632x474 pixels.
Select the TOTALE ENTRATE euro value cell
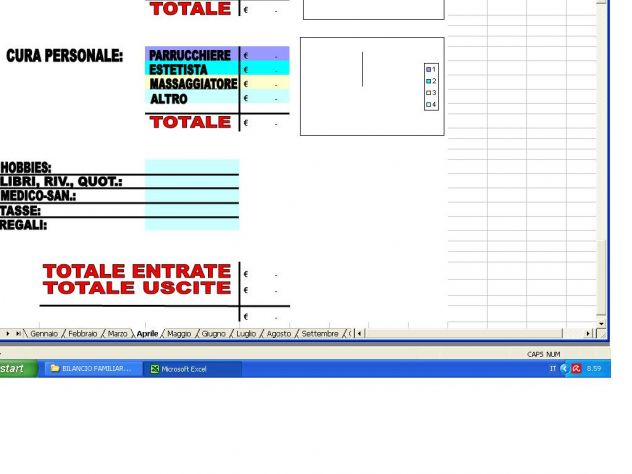click(265, 274)
